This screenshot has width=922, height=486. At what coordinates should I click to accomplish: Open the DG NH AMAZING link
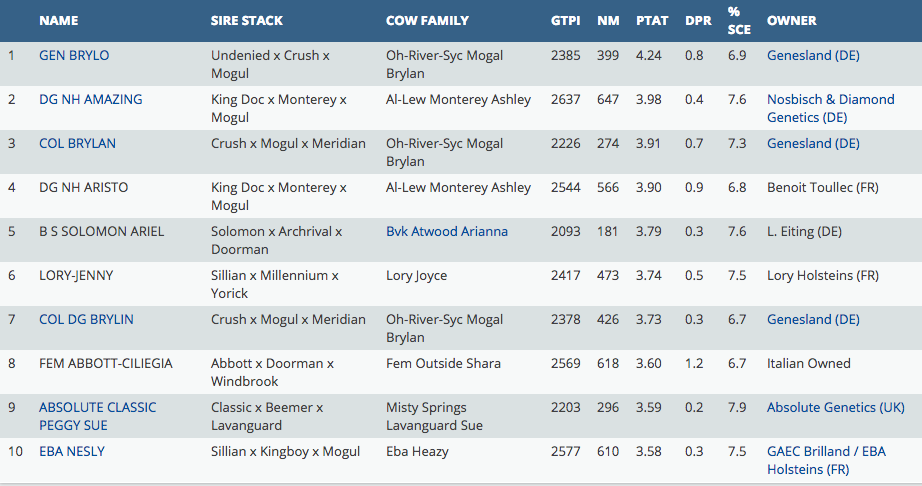[x=90, y=100]
